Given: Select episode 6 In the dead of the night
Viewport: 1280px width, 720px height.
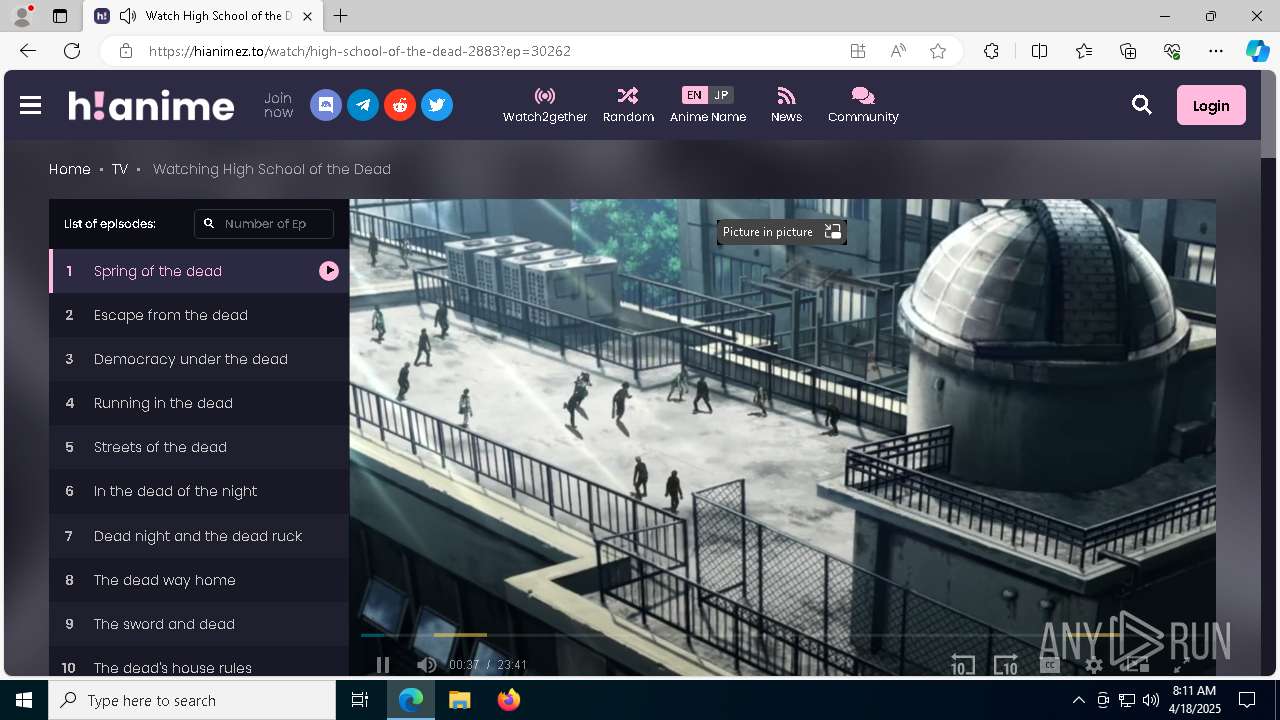Looking at the screenshot, I should [199, 491].
